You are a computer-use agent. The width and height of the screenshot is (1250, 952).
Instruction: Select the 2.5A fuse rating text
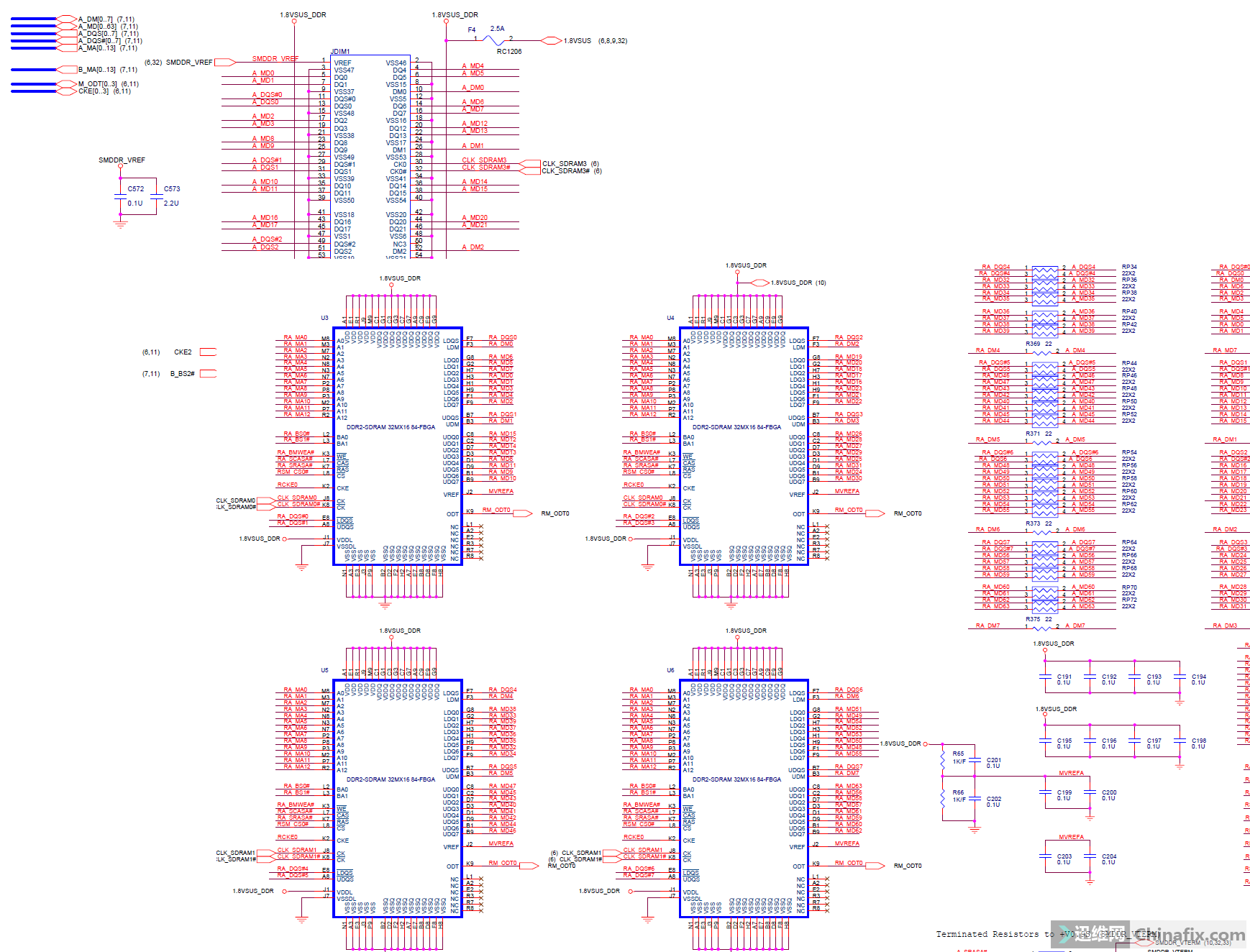[x=497, y=29]
